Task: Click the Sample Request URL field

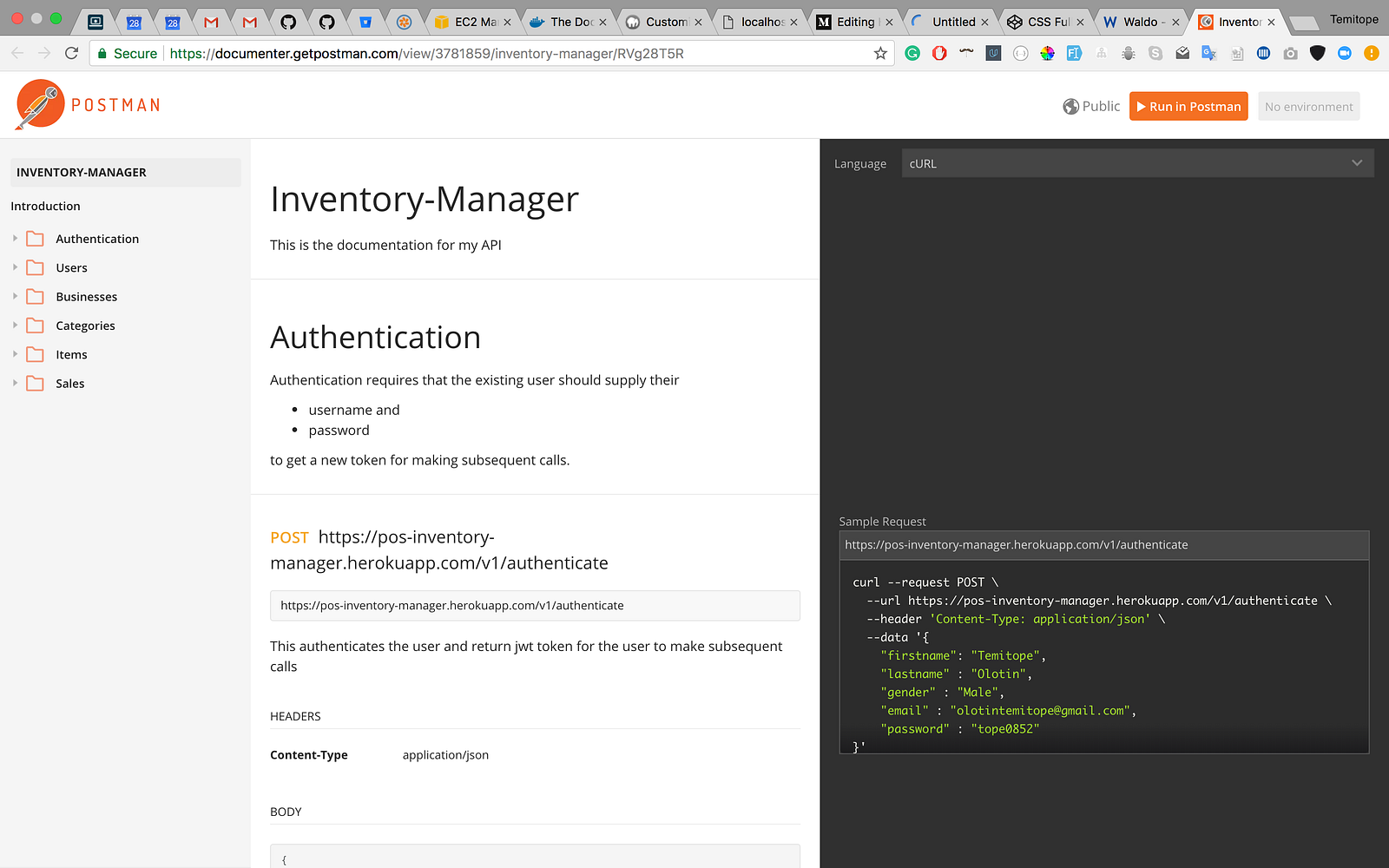Action: tap(1104, 545)
